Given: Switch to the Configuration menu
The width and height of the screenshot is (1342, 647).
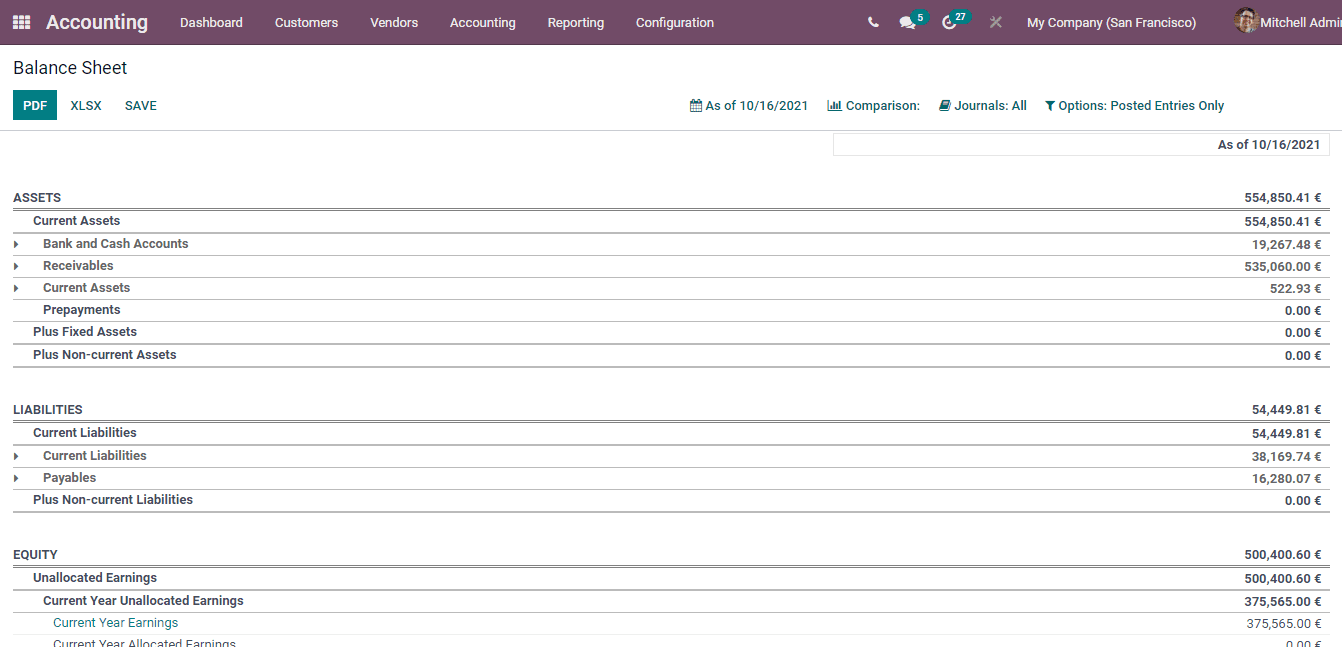Looking at the screenshot, I should point(674,22).
